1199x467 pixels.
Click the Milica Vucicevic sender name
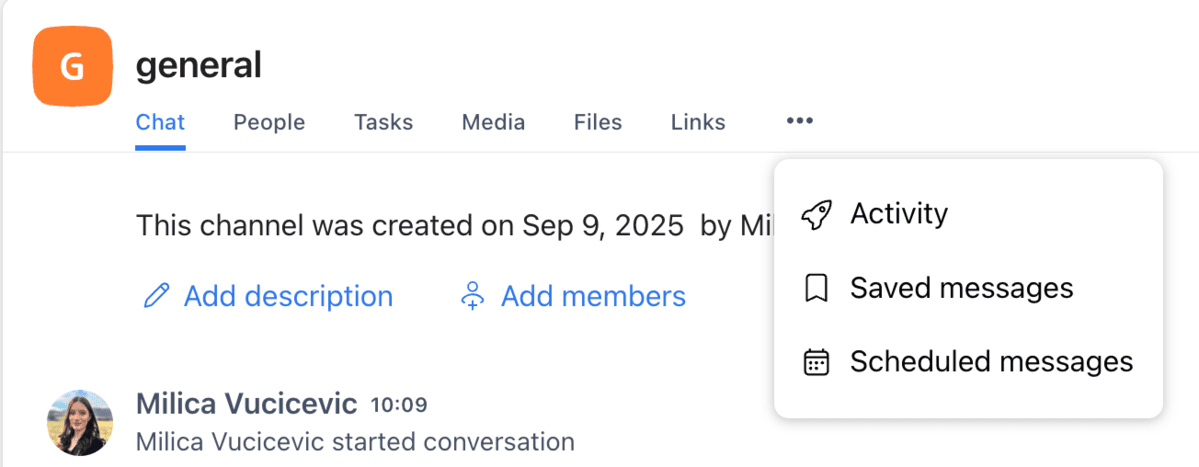[x=246, y=404]
